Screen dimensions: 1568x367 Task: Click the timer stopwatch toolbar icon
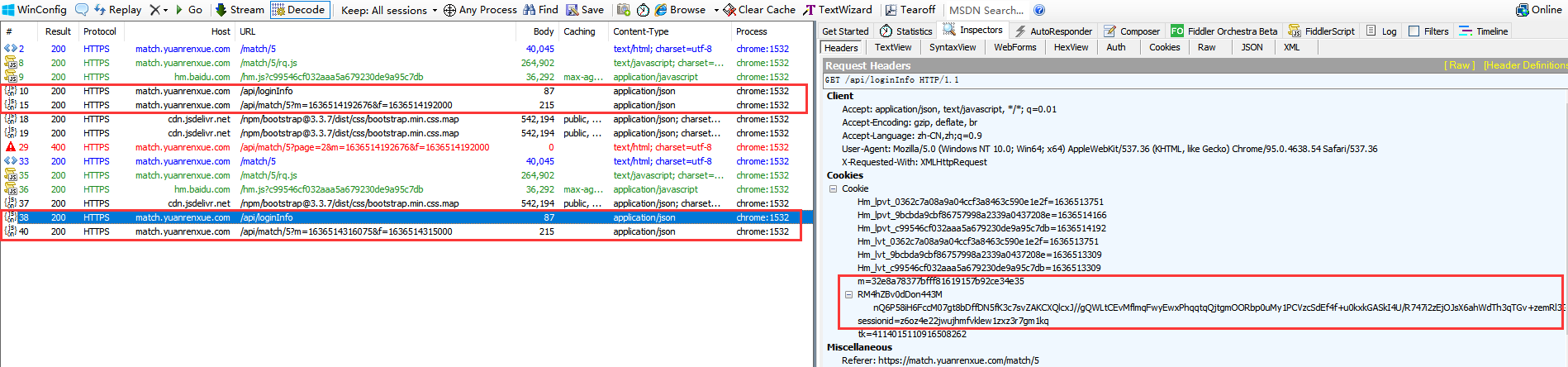[x=643, y=10]
